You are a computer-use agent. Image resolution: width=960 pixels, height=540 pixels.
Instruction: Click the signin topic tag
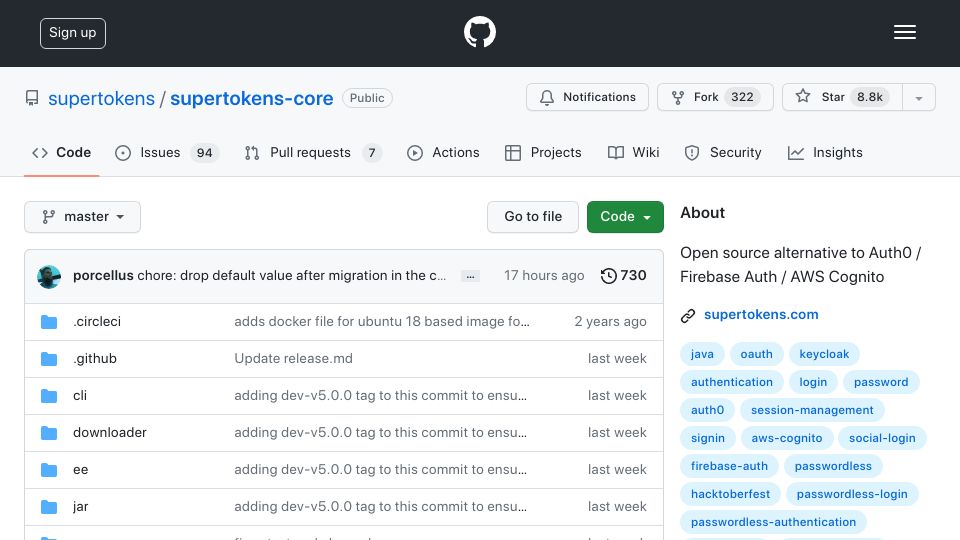(x=708, y=438)
